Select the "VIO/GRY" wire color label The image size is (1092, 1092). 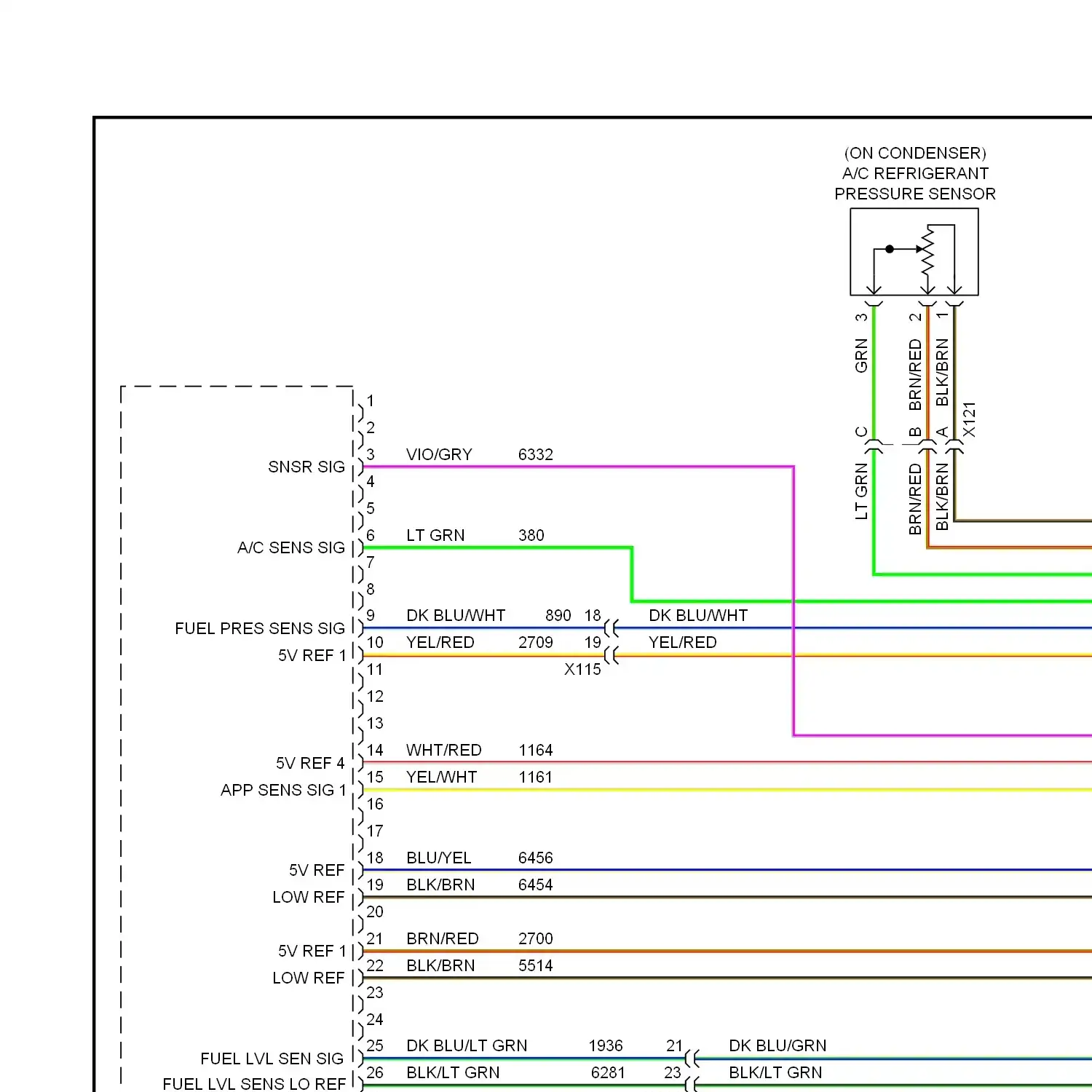[439, 454]
